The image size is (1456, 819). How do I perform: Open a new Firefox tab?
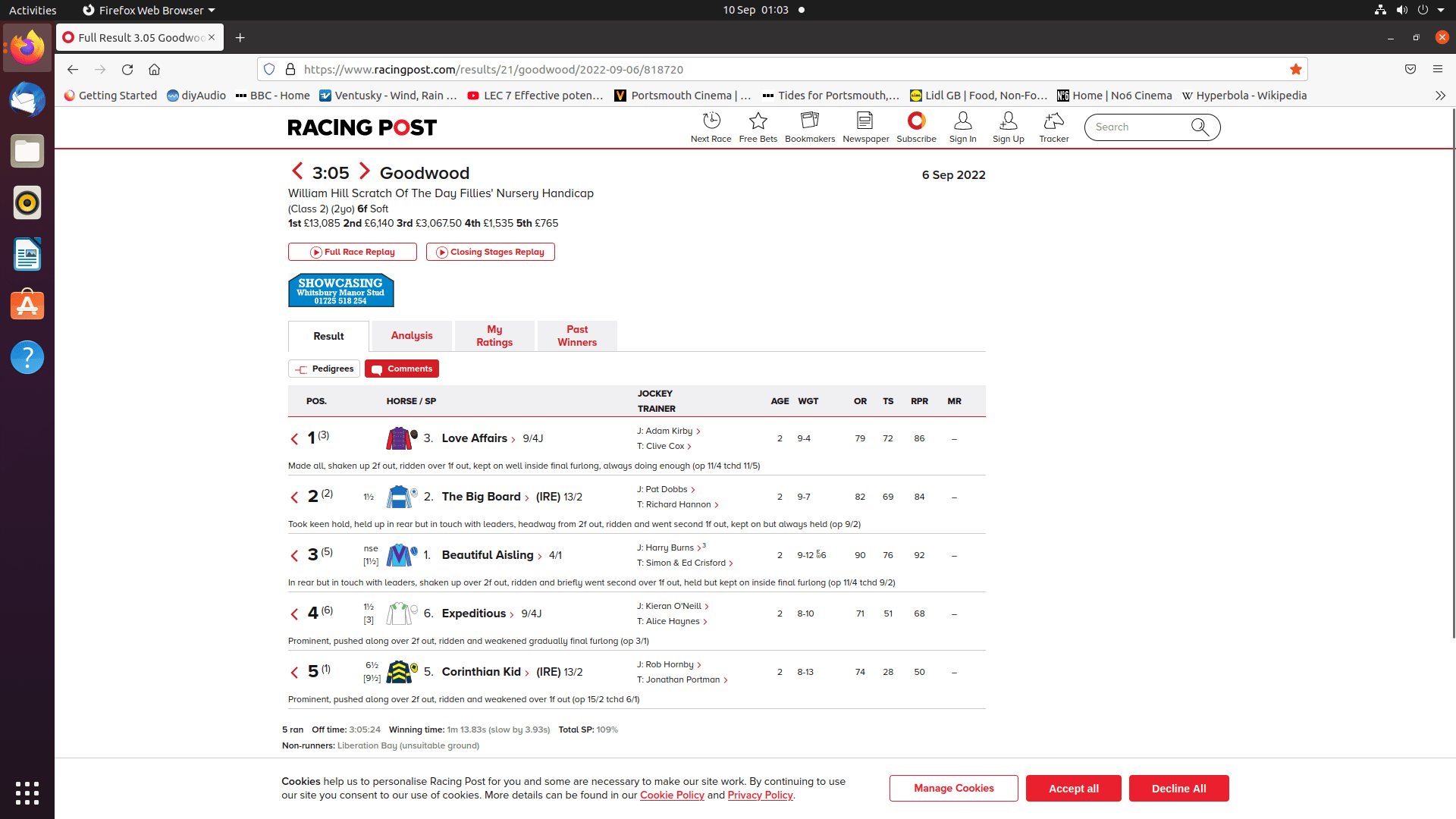tap(240, 37)
